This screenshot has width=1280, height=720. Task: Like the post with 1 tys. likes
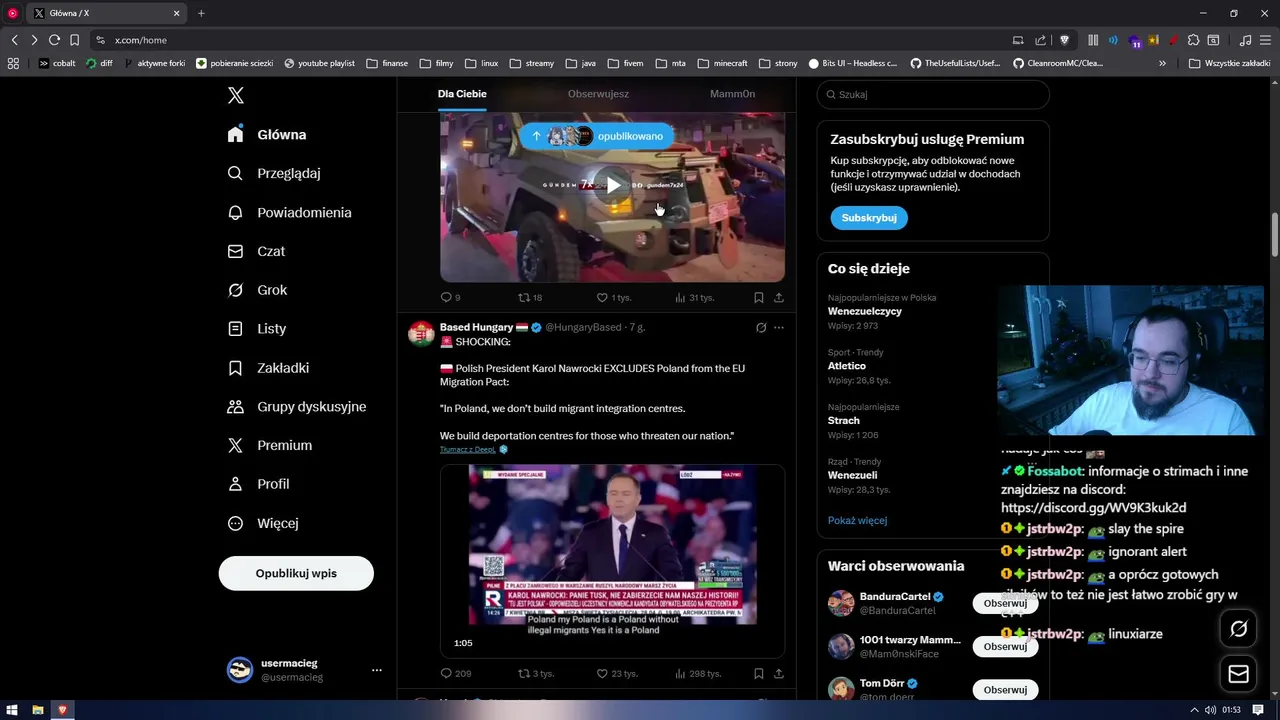614,297
